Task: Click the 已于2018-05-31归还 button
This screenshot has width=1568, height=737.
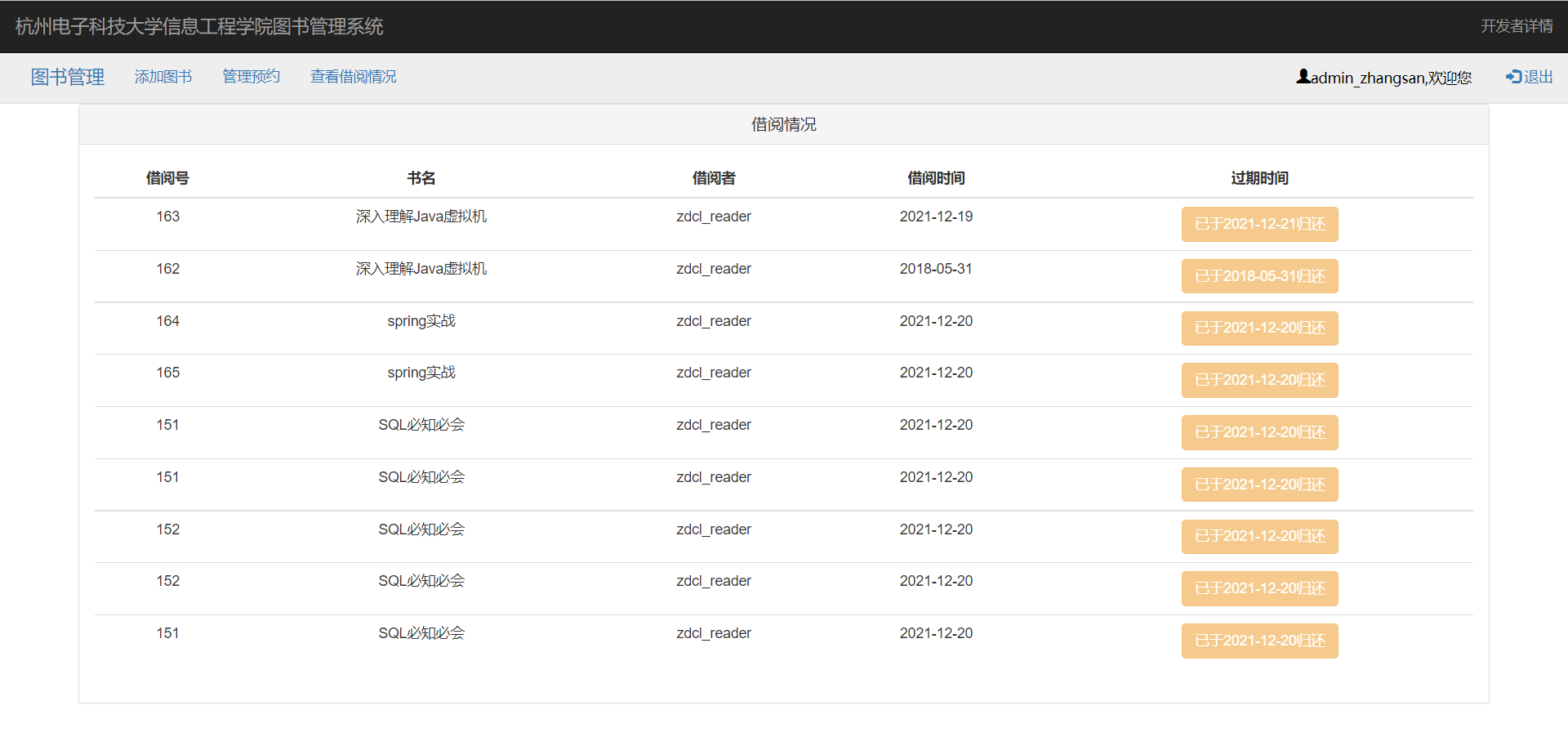Action: pos(1260,276)
